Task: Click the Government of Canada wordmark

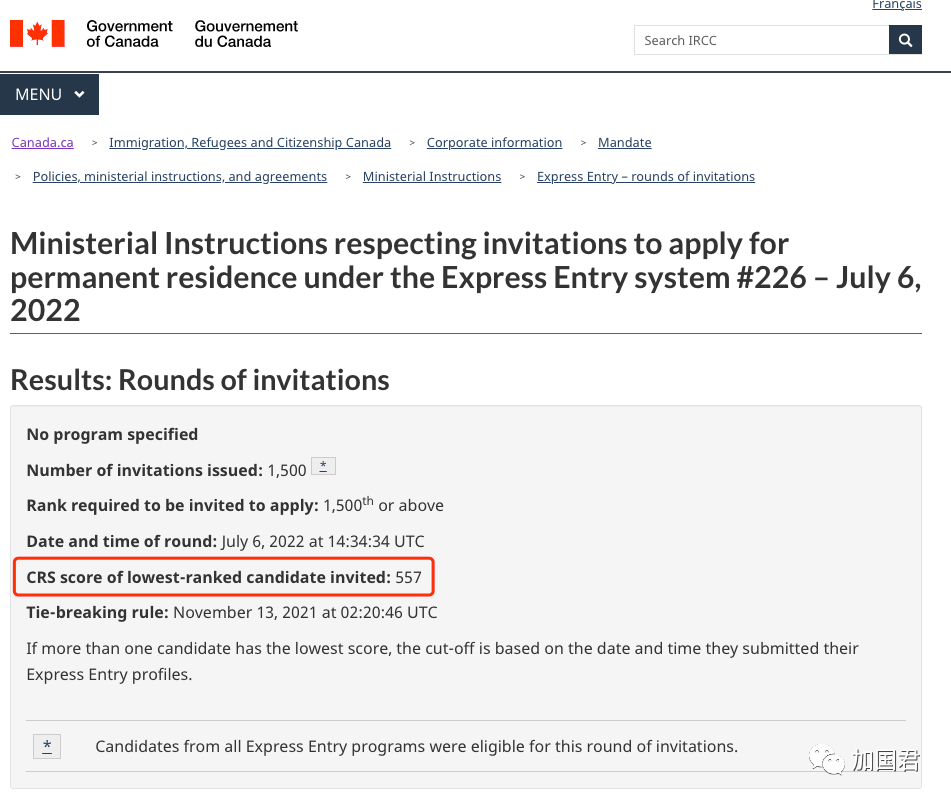Action: (129, 34)
